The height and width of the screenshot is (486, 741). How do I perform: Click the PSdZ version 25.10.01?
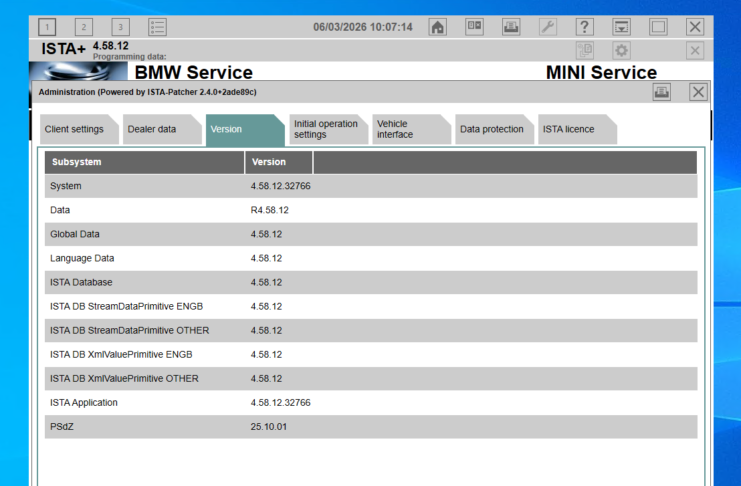[268, 427]
